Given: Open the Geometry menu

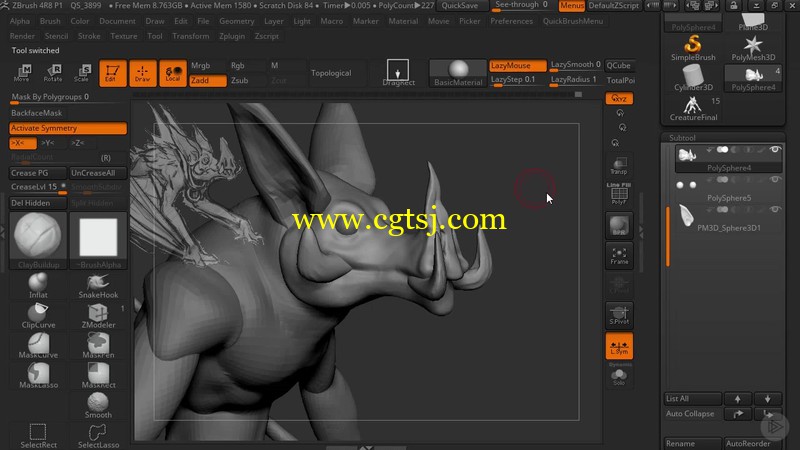Looking at the screenshot, I should click(x=236, y=21).
